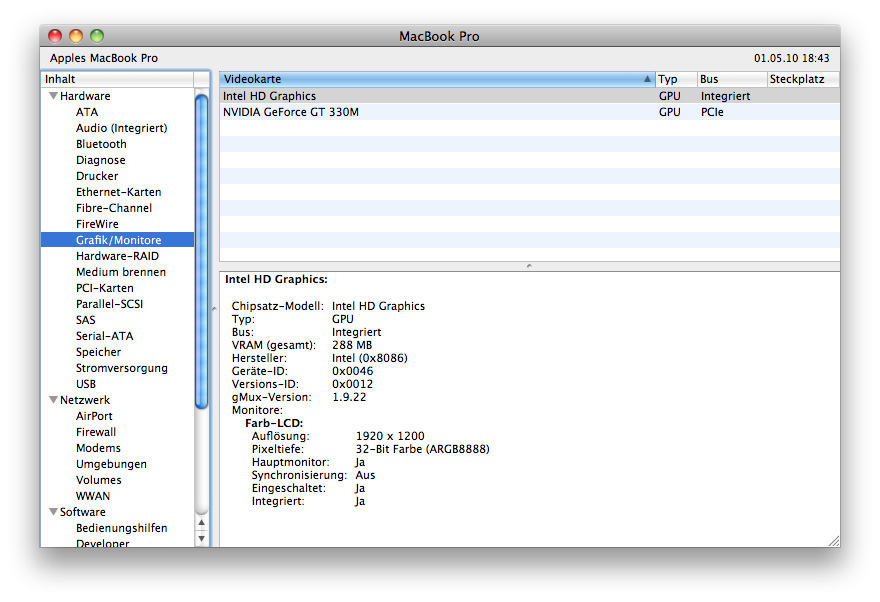Open Firewall under Netzwerk
The image size is (880, 602).
pyautogui.click(x=96, y=432)
